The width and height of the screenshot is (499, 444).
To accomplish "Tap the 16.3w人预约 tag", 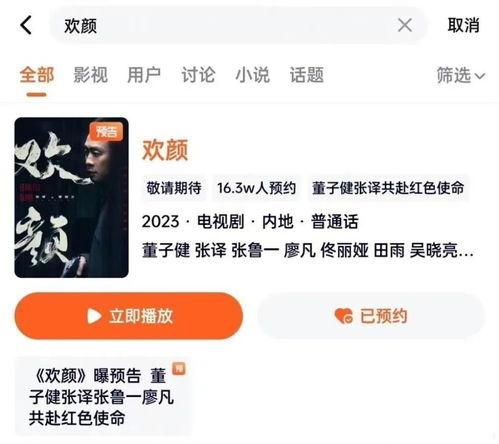I will (256, 188).
